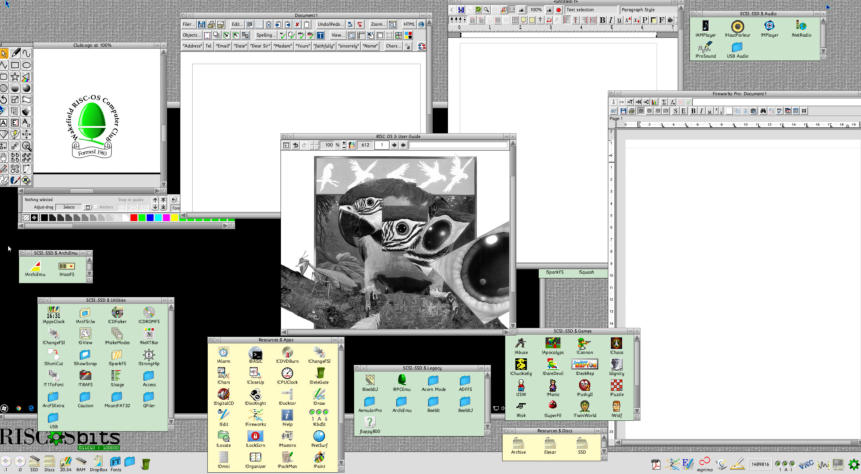Open the Objects... menu button
The height and width of the screenshot is (474, 861).
(191, 35)
